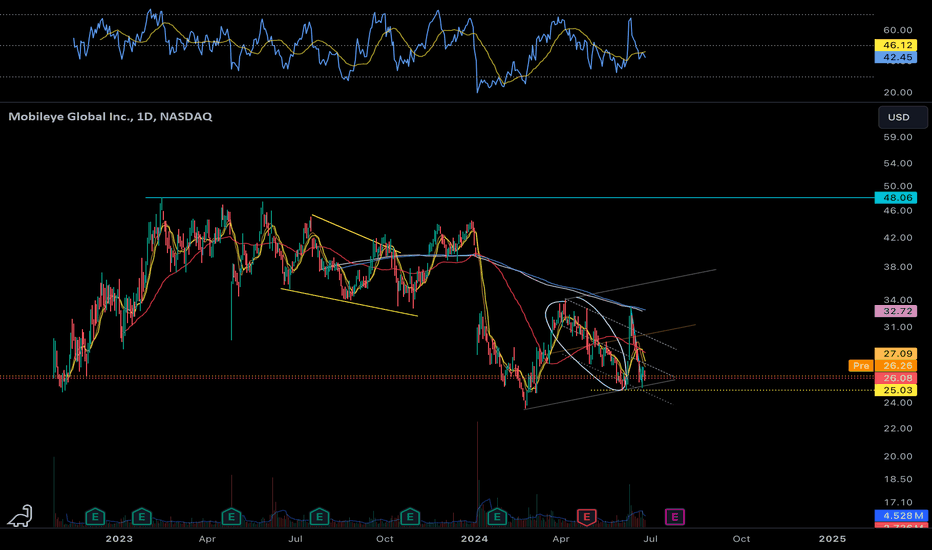This screenshot has width=932, height=550.
Task: Click the 59.00 price axis tick
Action: [x=898, y=137]
